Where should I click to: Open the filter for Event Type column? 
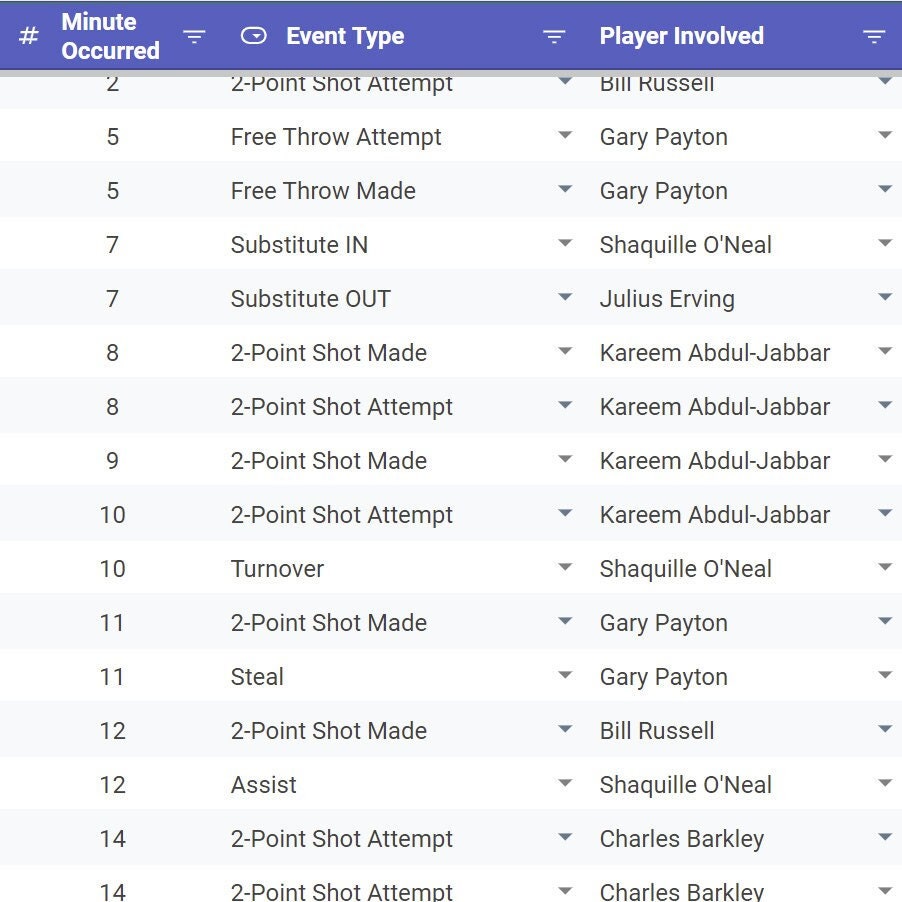(554, 35)
